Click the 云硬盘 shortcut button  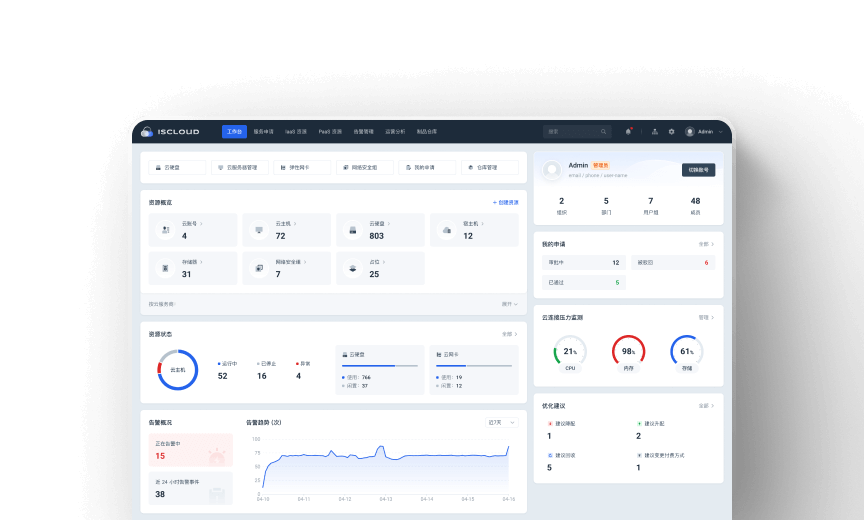pyautogui.click(x=178, y=168)
